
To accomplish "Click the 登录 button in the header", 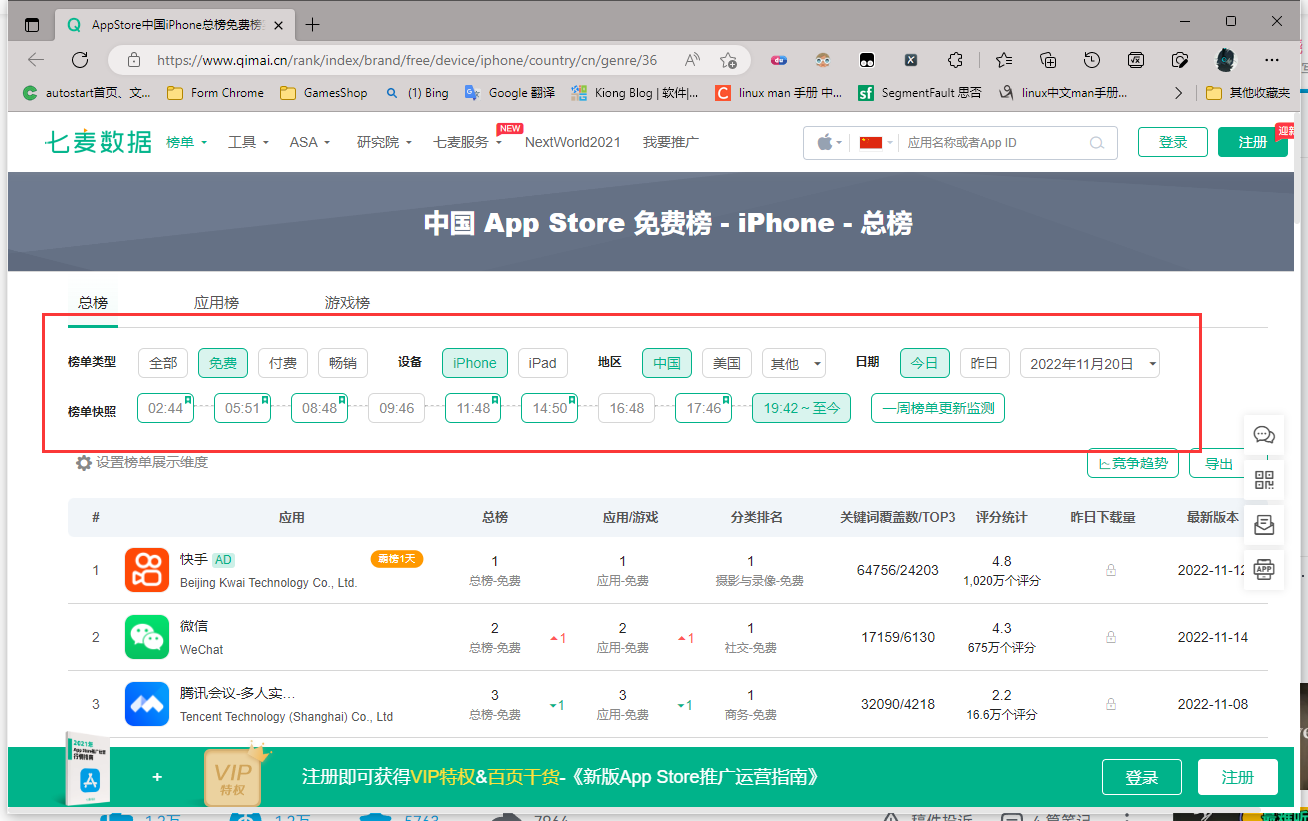I will (1173, 142).
